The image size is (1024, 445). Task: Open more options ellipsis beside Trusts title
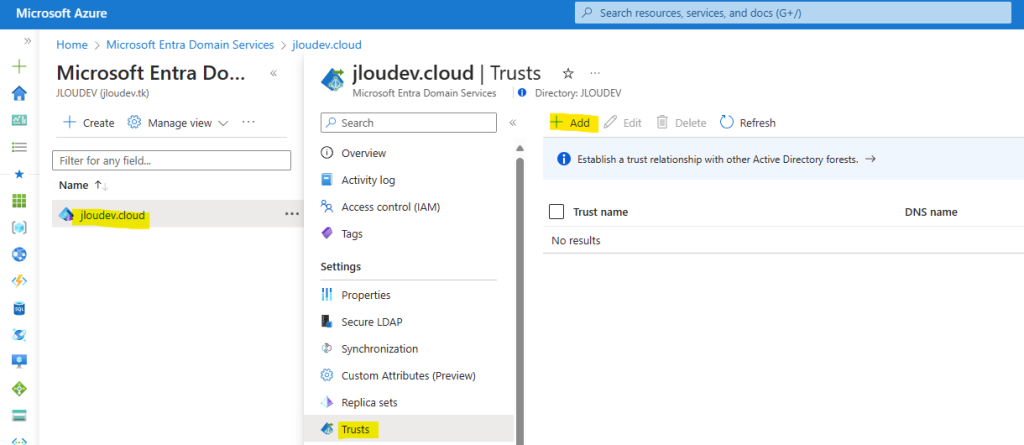[x=594, y=73]
